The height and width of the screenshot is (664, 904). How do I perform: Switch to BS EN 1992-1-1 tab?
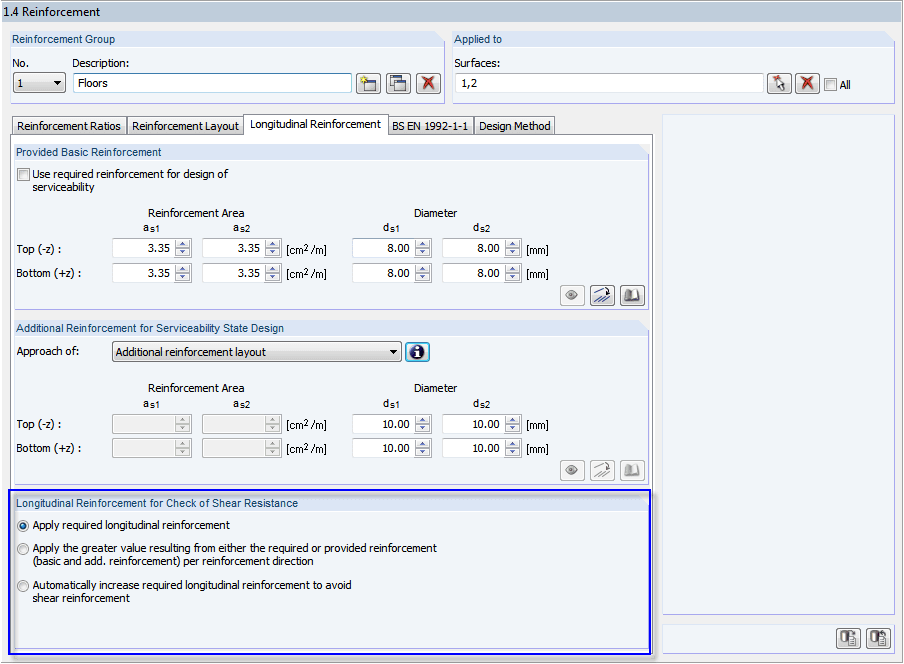click(x=430, y=126)
